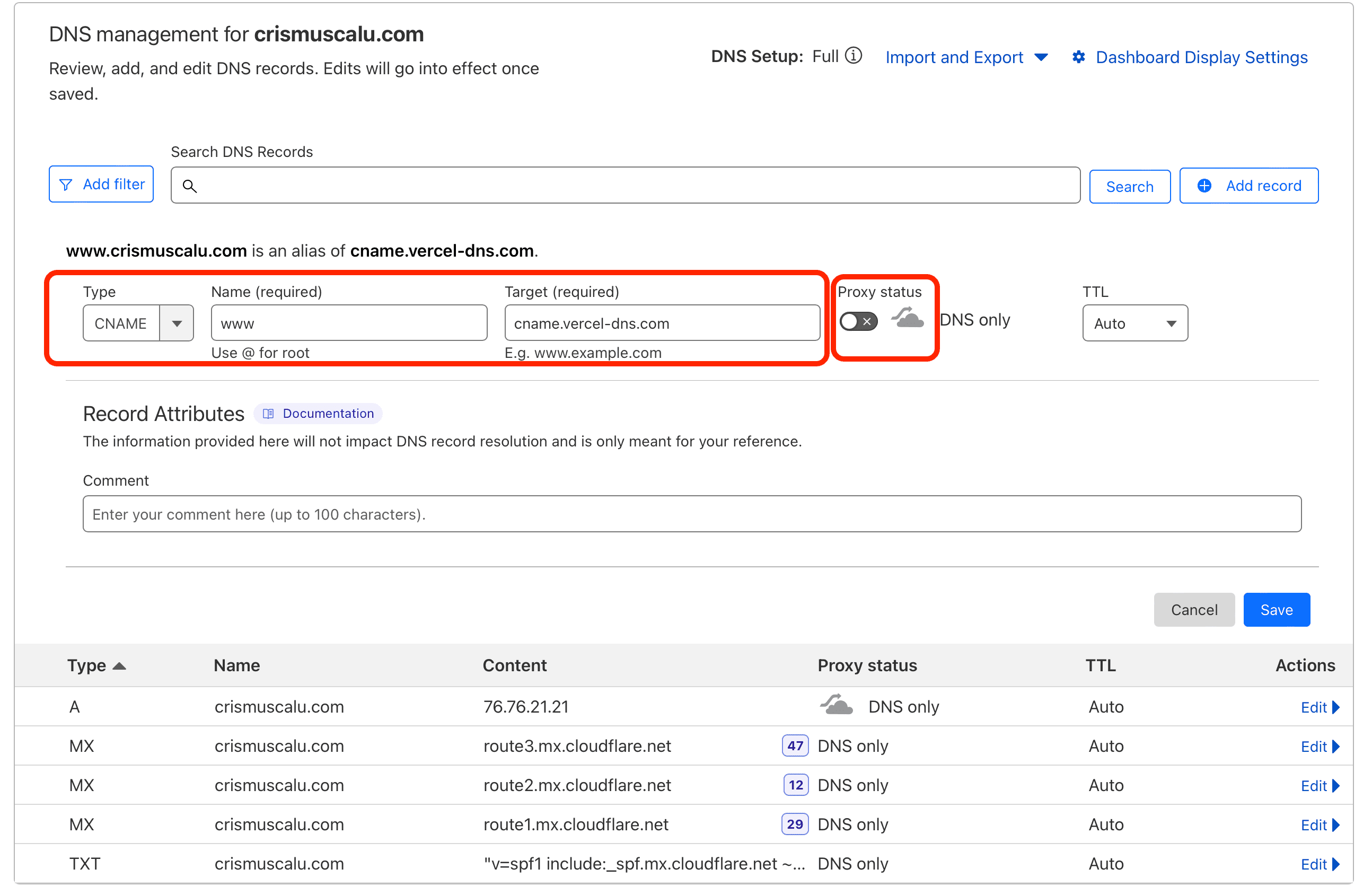Click the cloud icon in A record row
1372x895 pixels.
point(836,706)
